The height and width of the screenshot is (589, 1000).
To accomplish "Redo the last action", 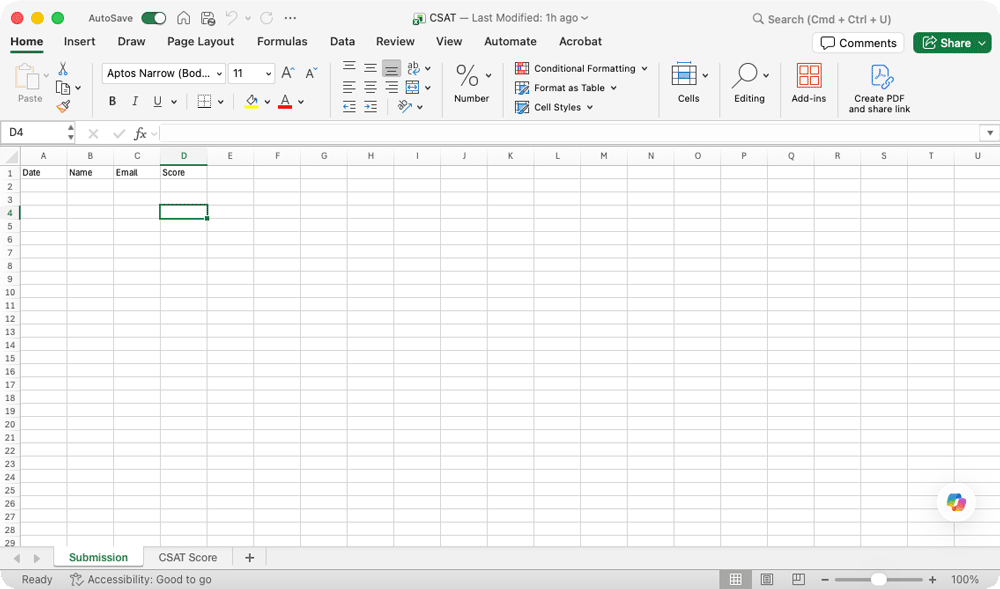I will coord(267,18).
